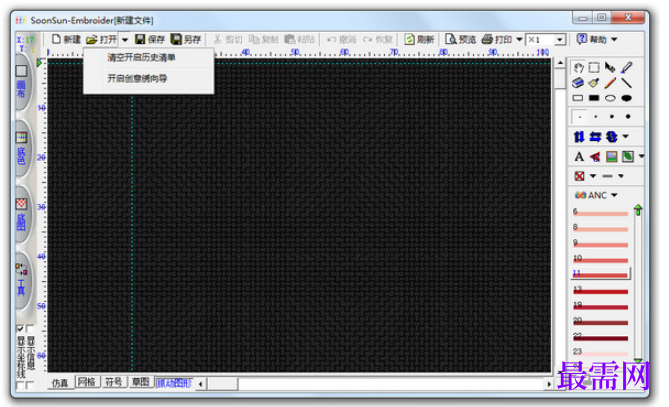Select the arrow pointer tool
Viewport: 669px width, 407px height.
click(610, 67)
